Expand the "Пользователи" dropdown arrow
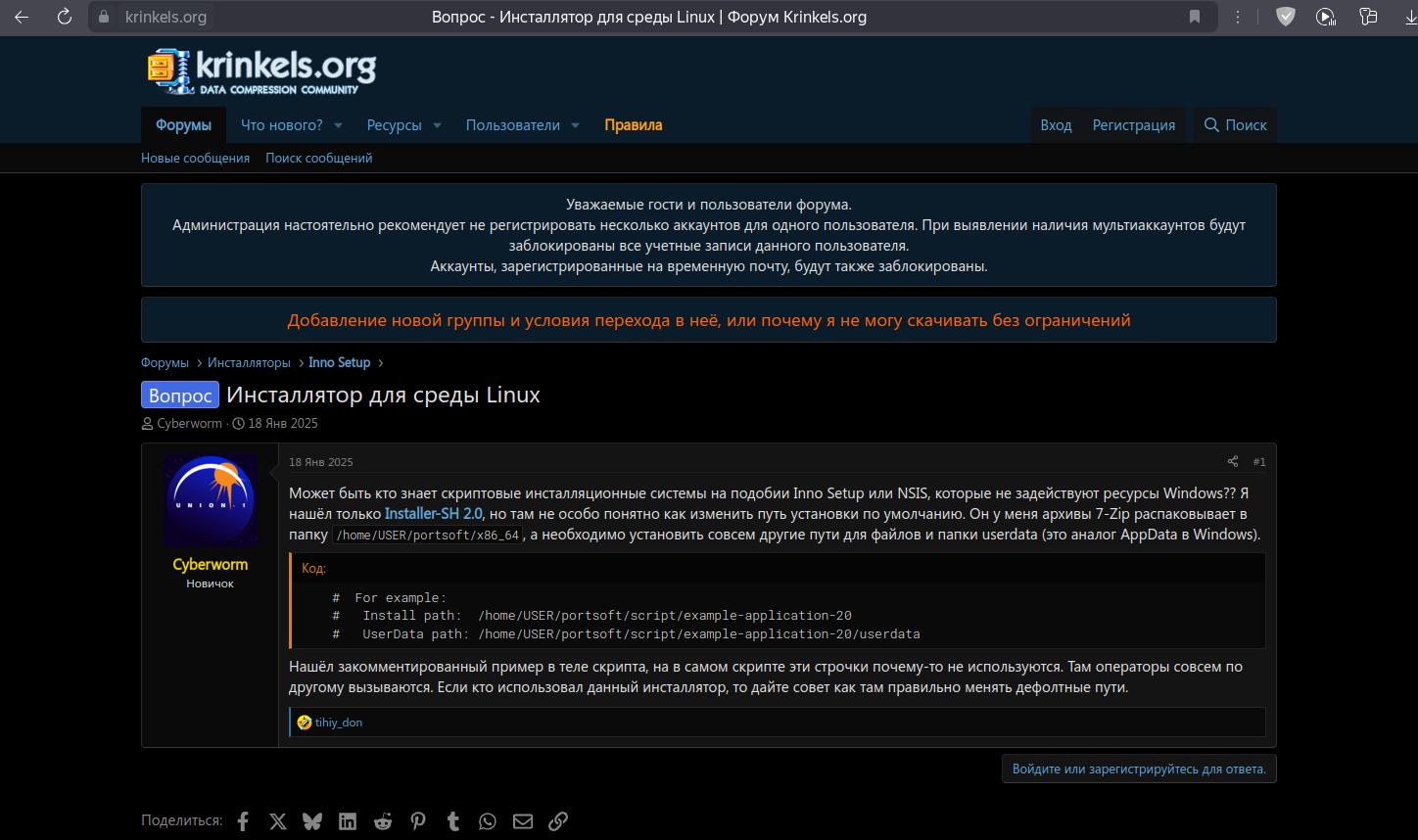 [575, 125]
